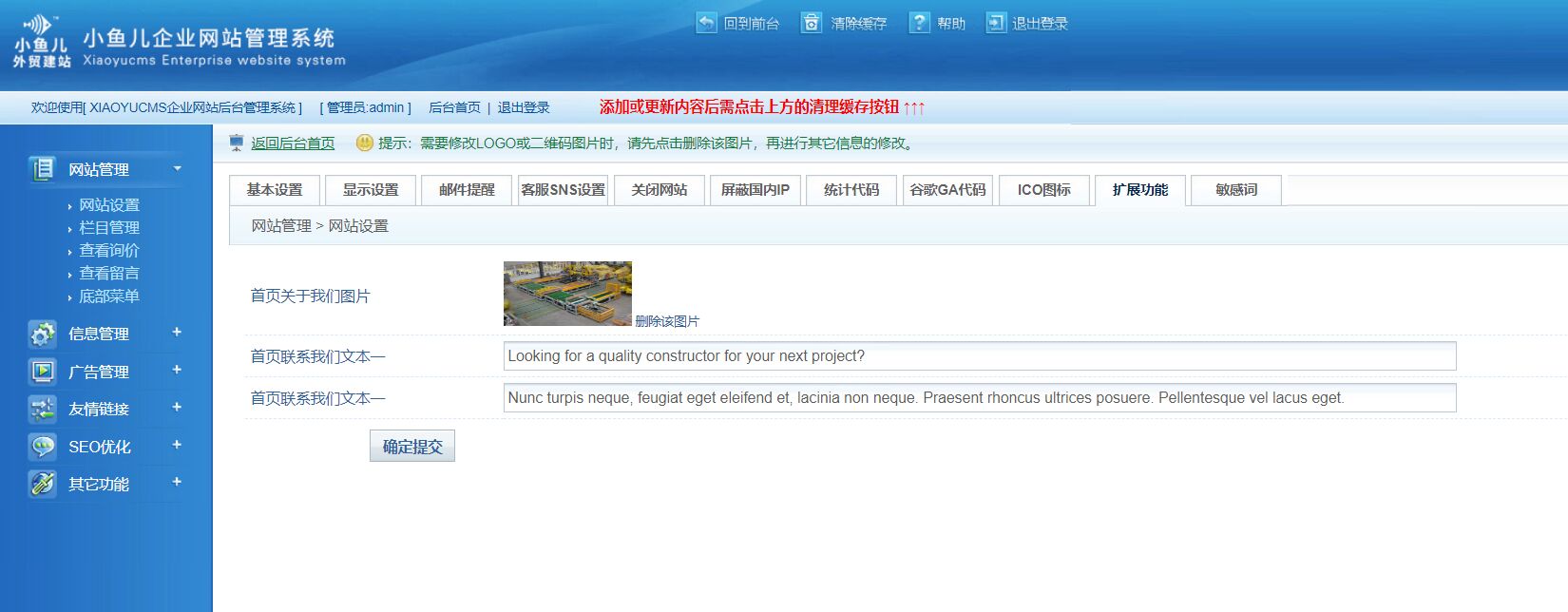This screenshot has height=612, width=1568.
Task: Click the 退出登录 logout icon in header
Action: [x=995, y=23]
